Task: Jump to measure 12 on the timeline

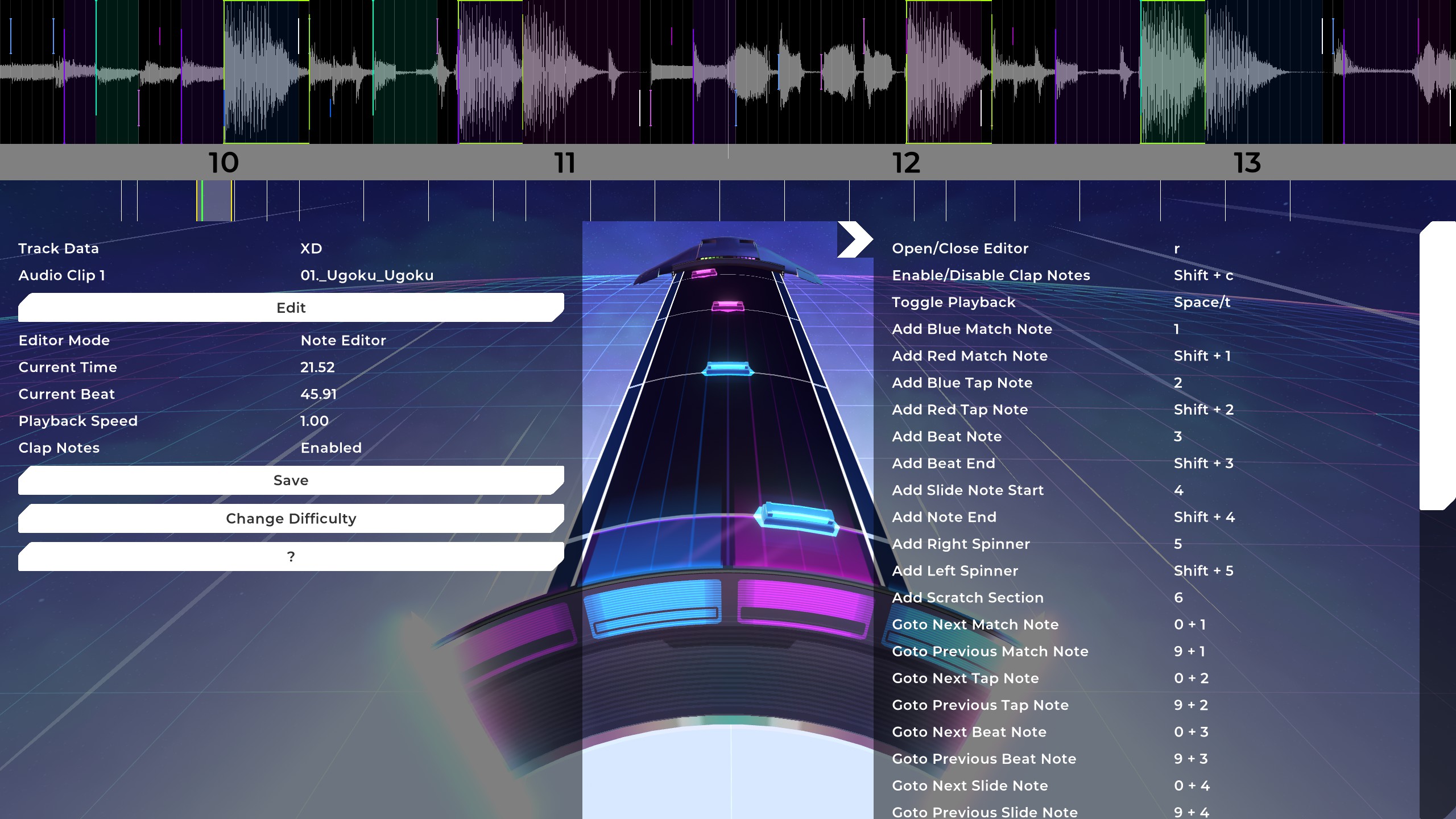Action: (x=906, y=163)
